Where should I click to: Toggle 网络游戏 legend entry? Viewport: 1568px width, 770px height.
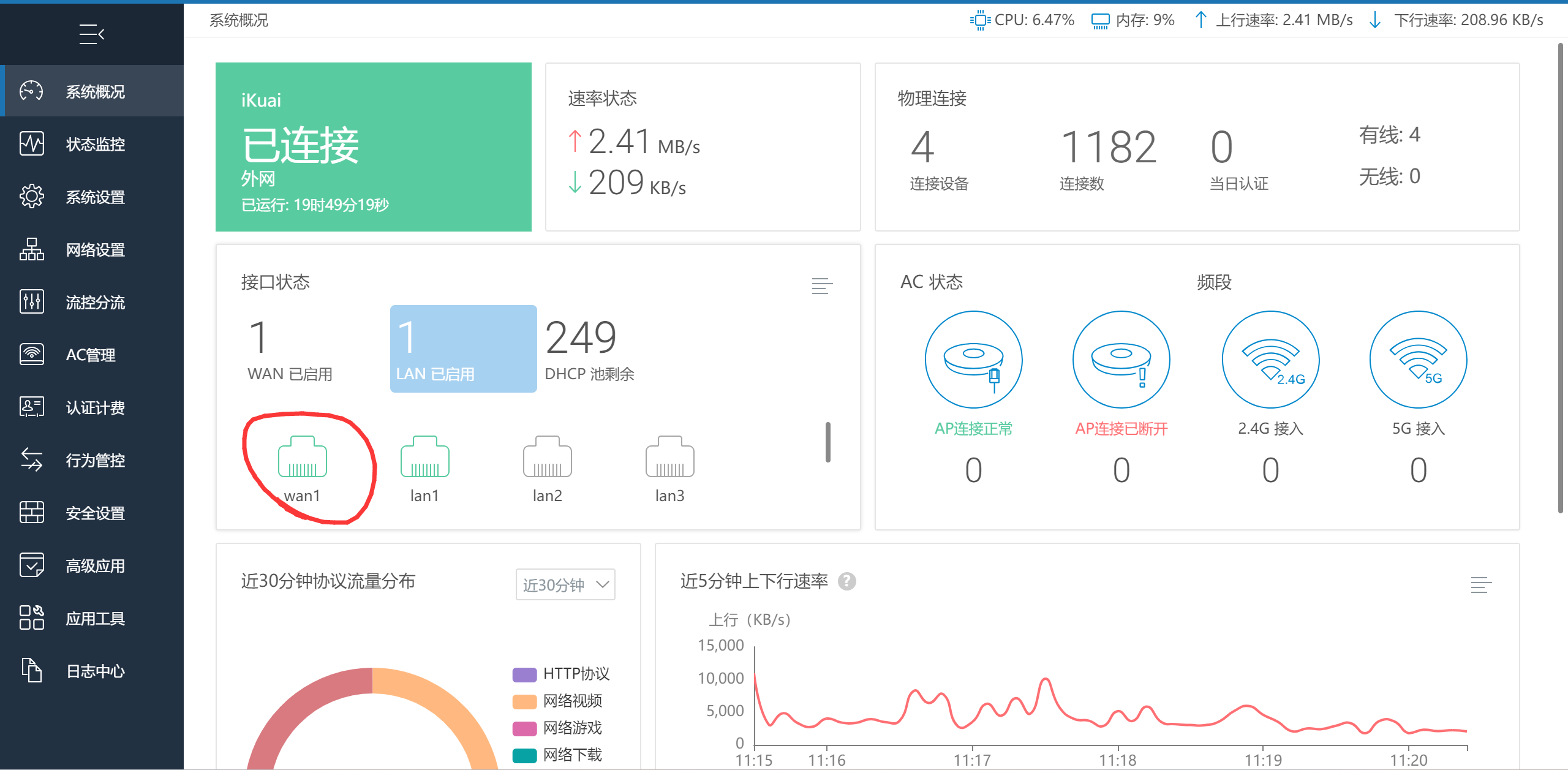[x=557, y=728]
